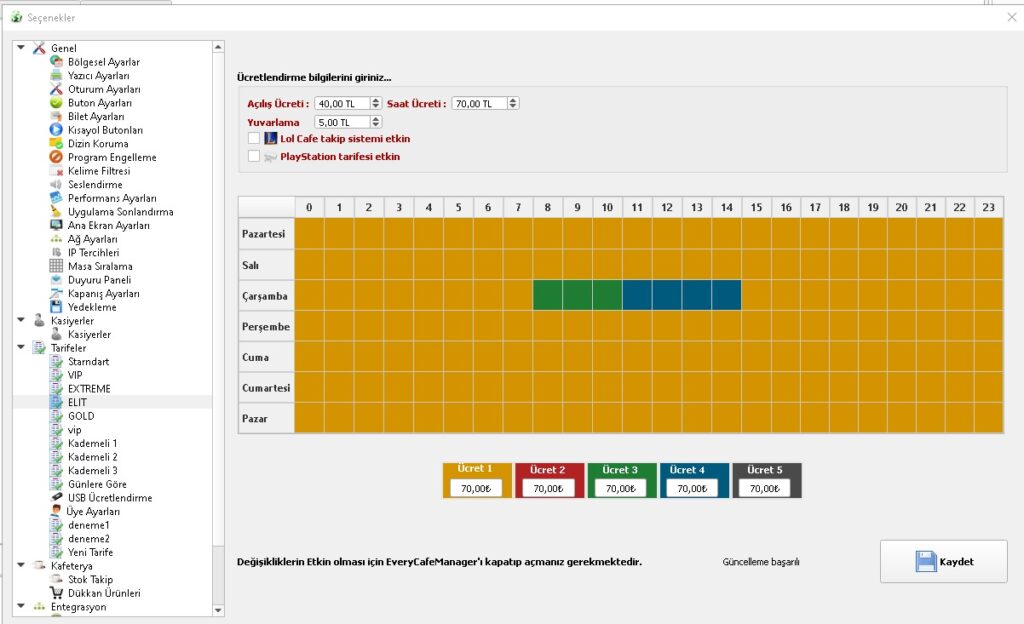Image resolution: width=1024 pixels, height=624 pixels.
Task: Open the Açılış Ücreti dropdown arrow
Action: (x=376, y=103)
